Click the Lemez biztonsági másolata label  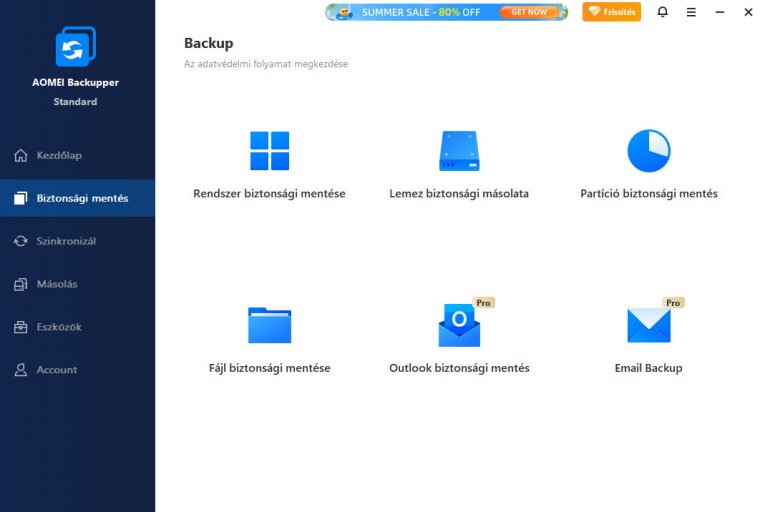coord(459,194)
